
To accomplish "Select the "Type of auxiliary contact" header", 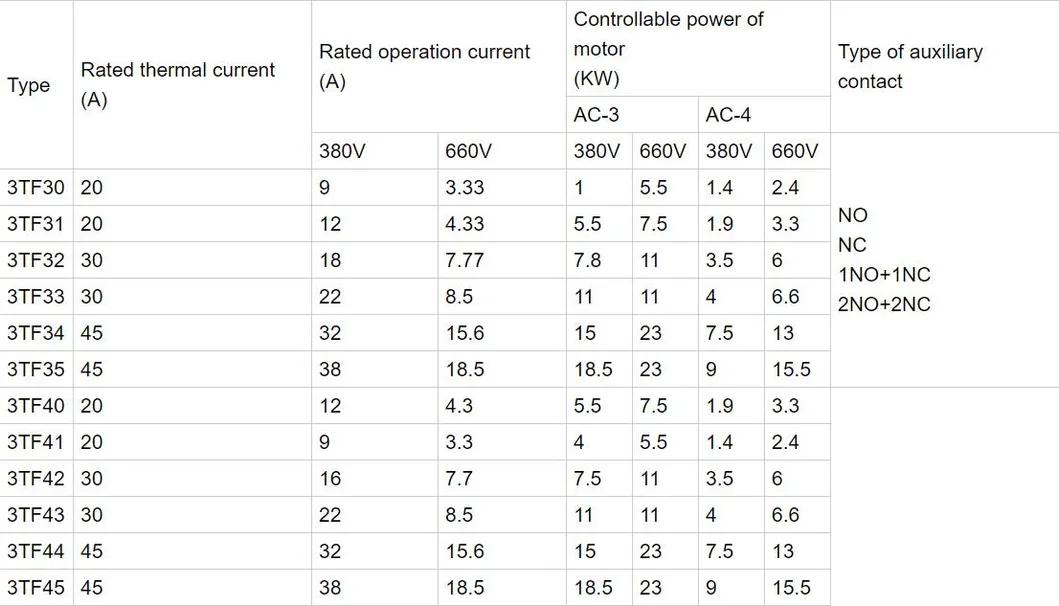I will pos(910,66).
